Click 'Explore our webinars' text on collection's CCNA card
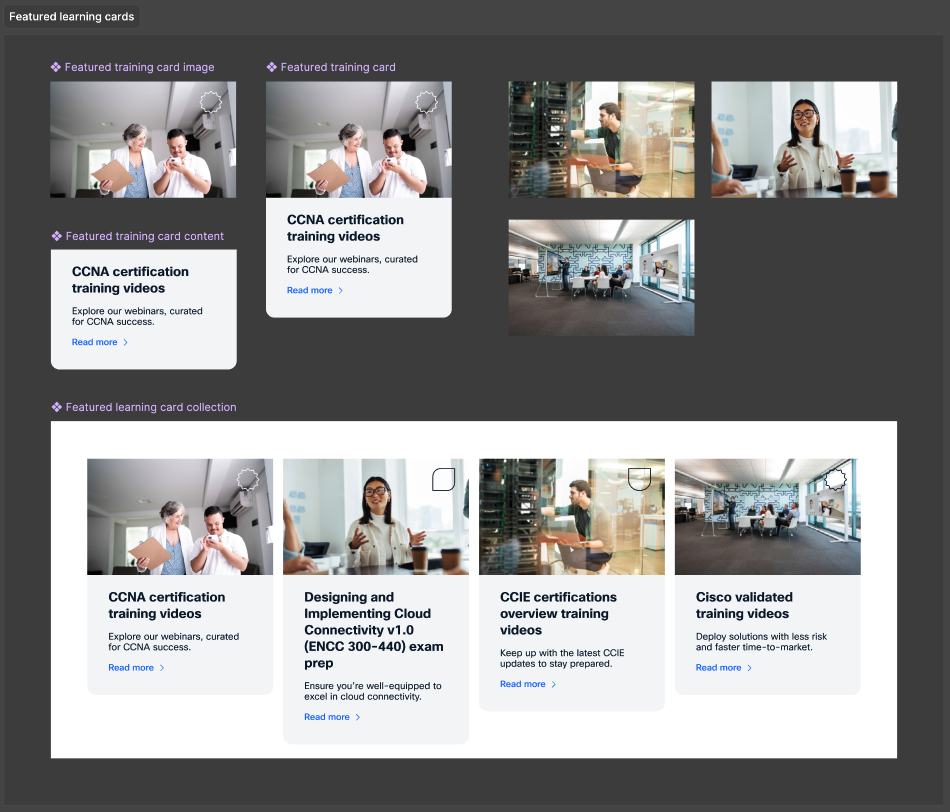The height and width of the screenshot is (812, 950). [173, 642]
